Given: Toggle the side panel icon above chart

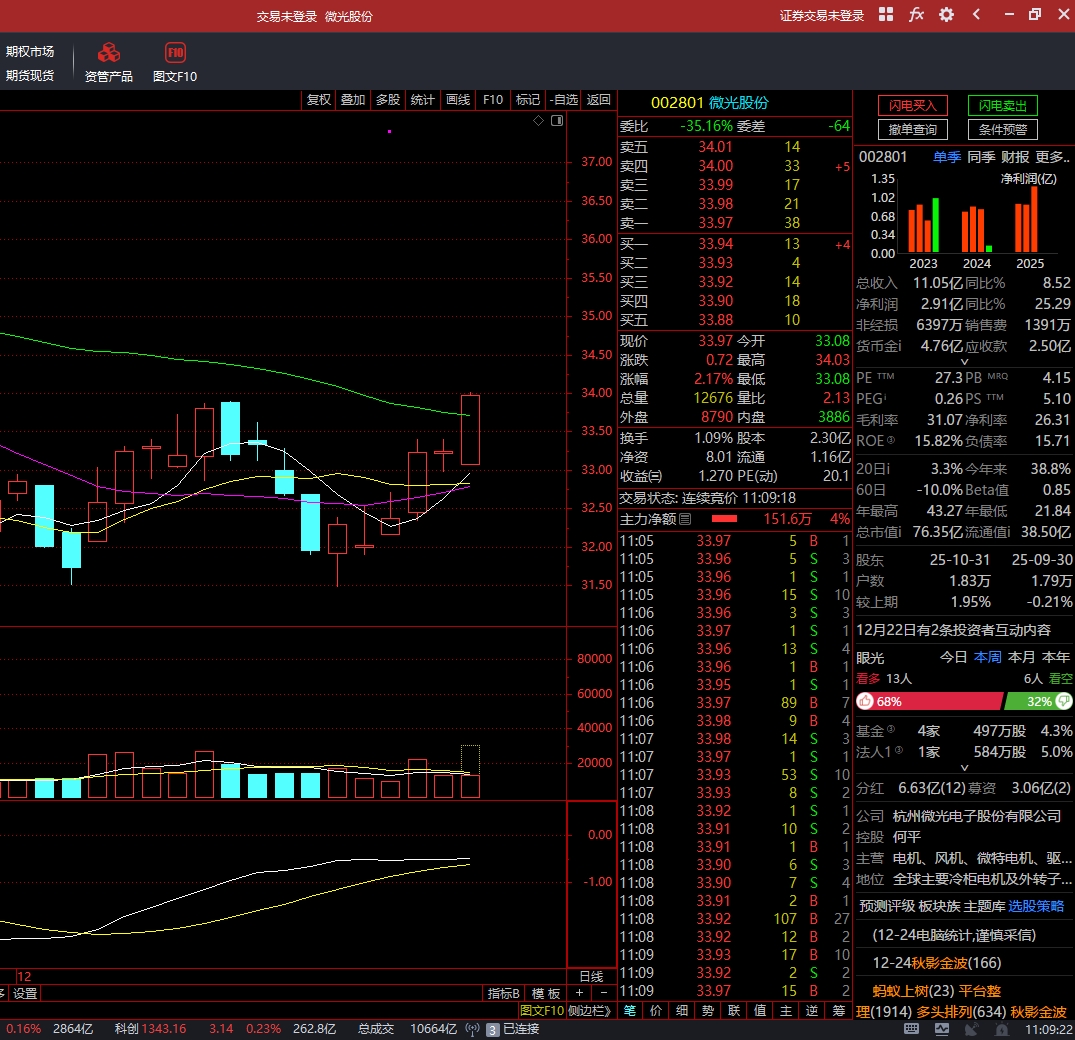Looking at the screenshot, I should (x=557, y=121).
